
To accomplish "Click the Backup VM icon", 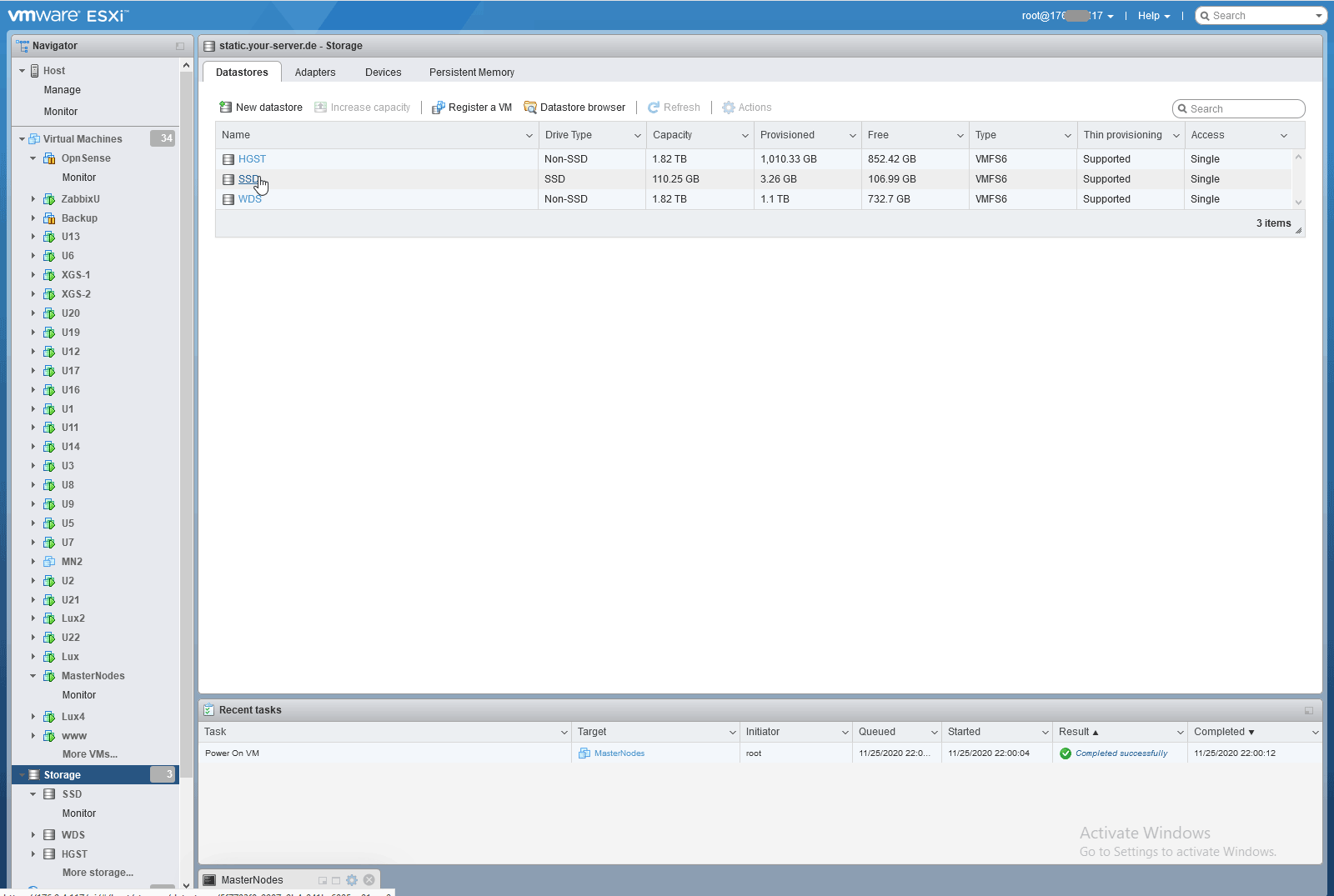I will point(49,218).
